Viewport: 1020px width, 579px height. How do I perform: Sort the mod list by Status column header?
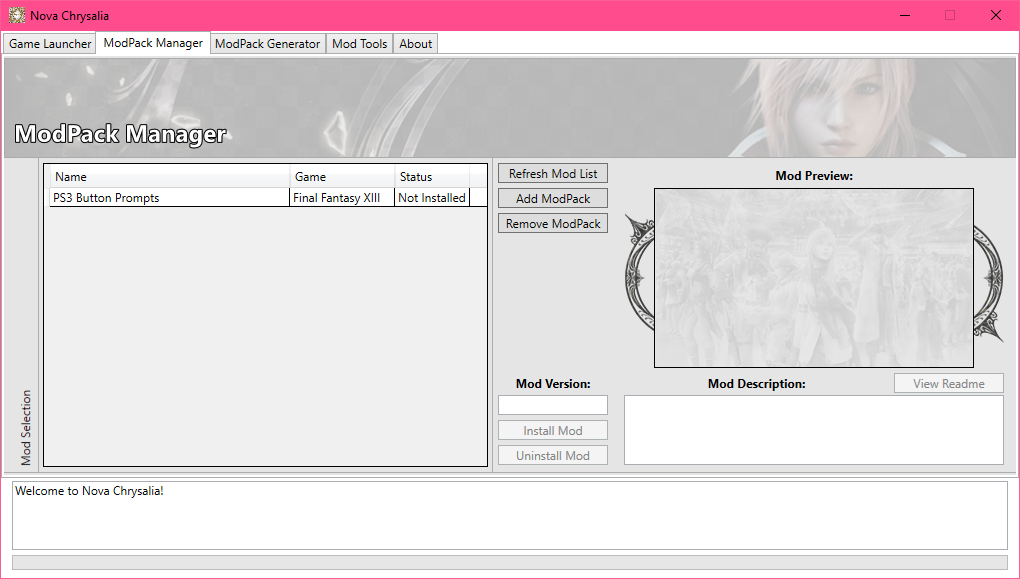[432, 176]
